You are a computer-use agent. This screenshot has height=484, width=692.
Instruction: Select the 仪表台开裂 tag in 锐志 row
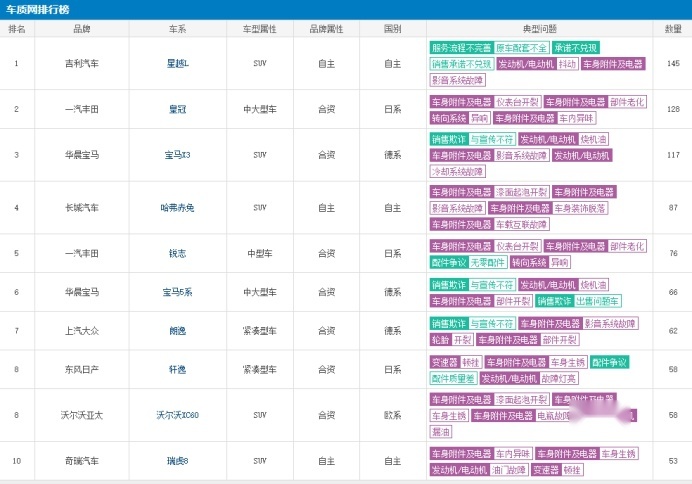[517, 246]
